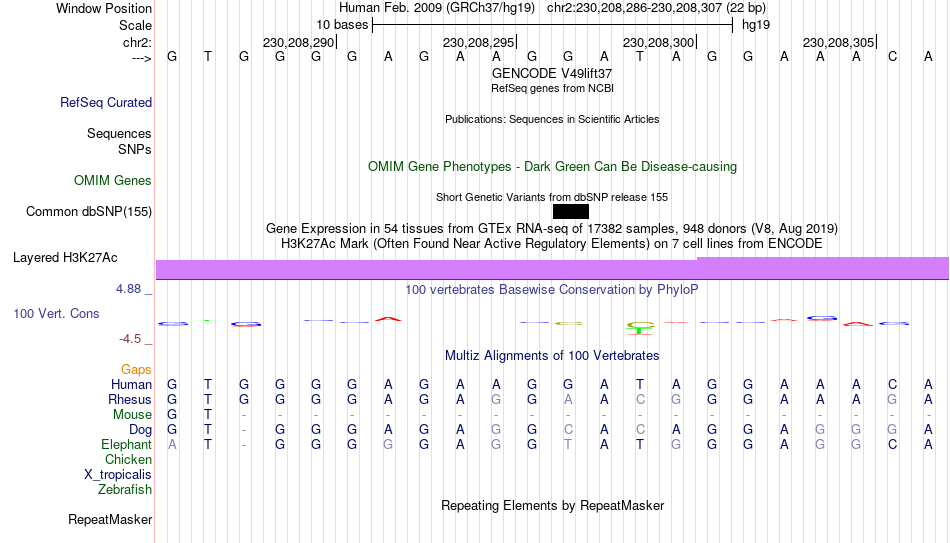This screenshot has height=543, width=950.
Task: Click 100 vertebrates Basewise Conservation title
Action: tap(552, 290)
